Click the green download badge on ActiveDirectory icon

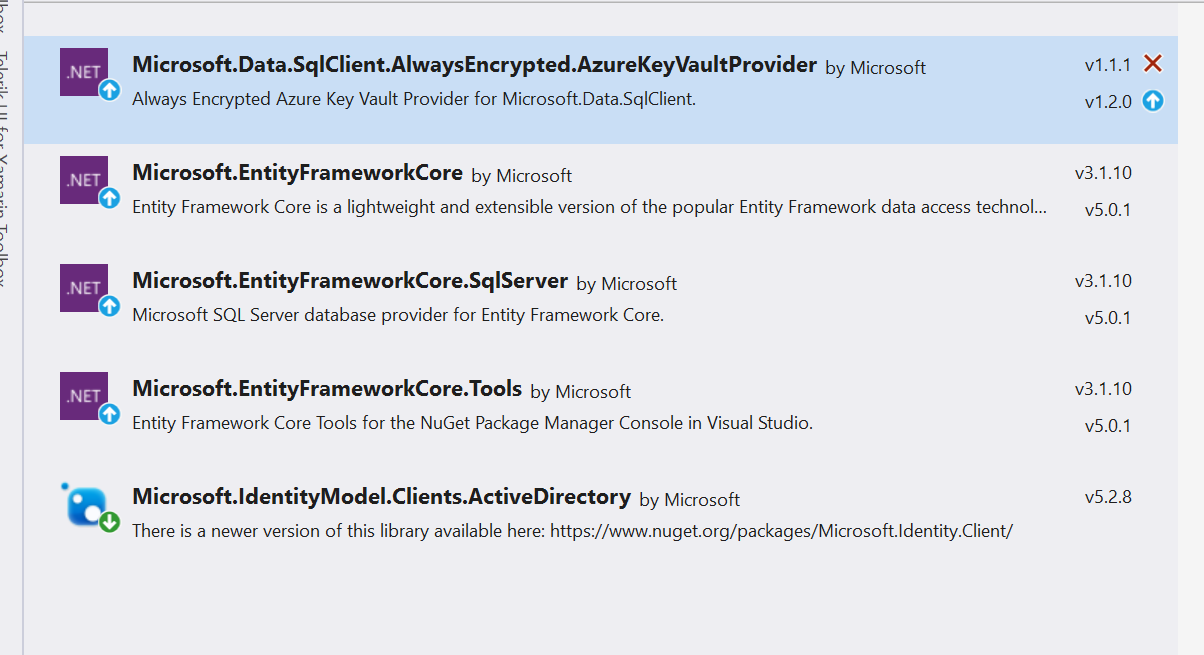click(109, 522)
